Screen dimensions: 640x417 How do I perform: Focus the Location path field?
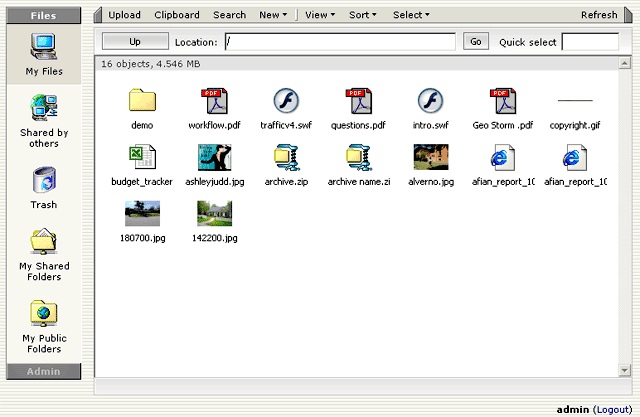340,42
